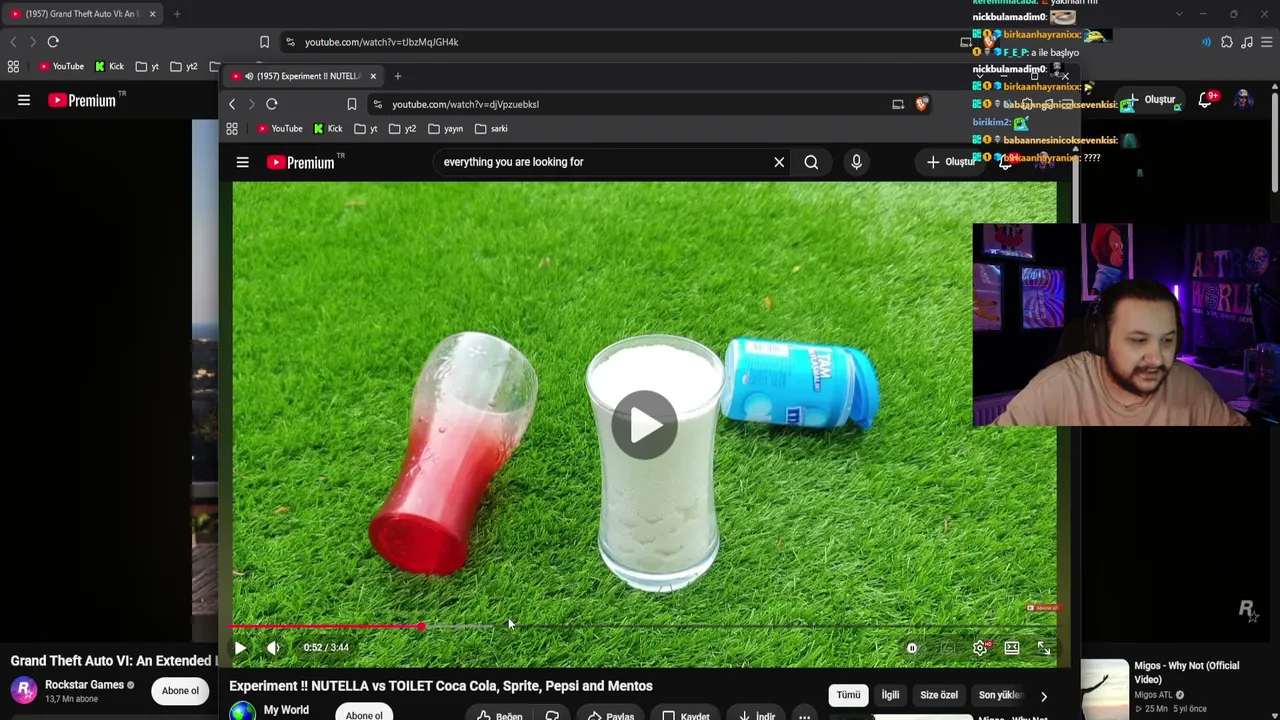Select the Experiment NUTELLA browser tab
The height and width of the screenshot is (720, 1280).
pyautogui.click(x=304, y=76)
